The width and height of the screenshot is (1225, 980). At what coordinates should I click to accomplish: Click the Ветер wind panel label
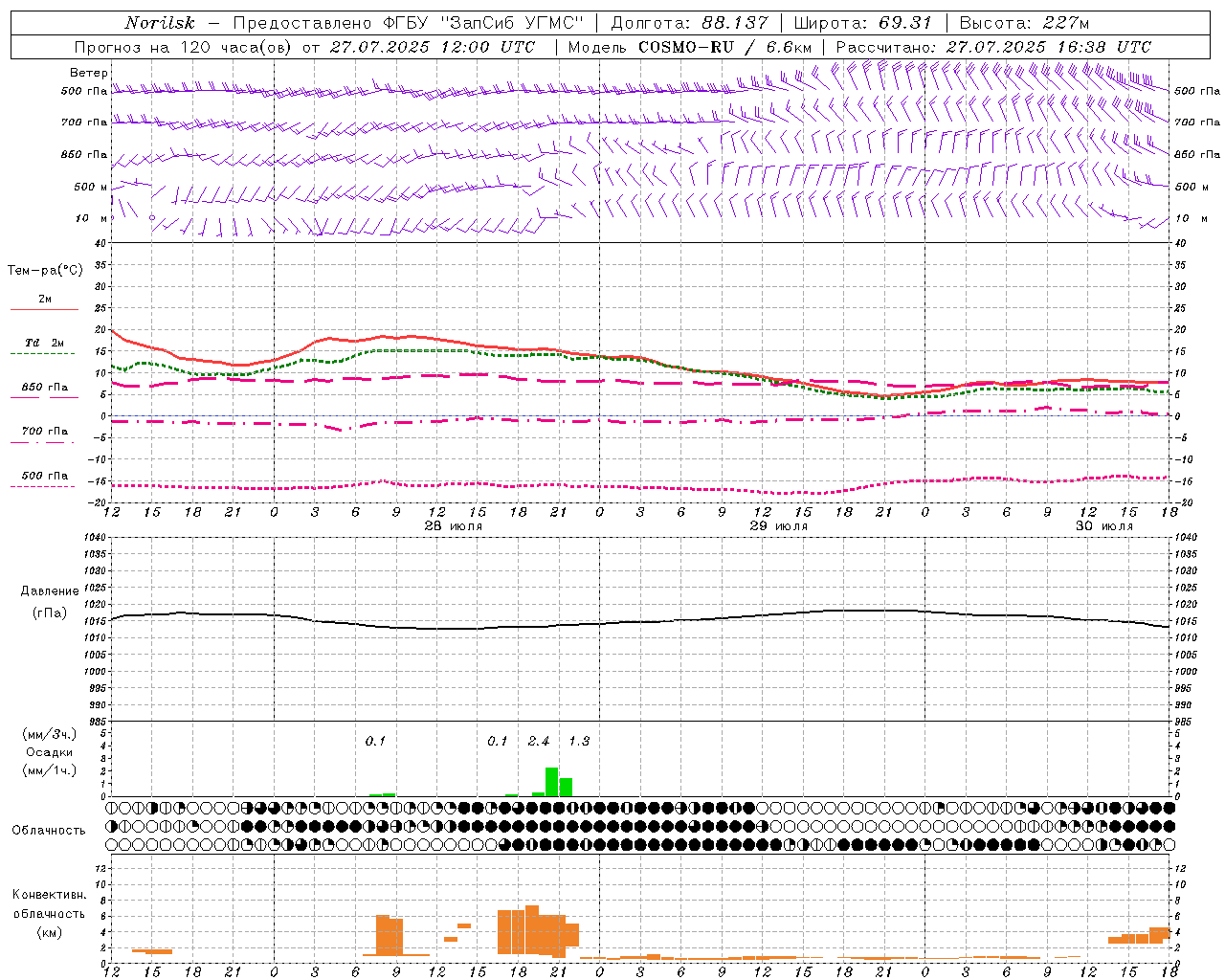point(89,73)
